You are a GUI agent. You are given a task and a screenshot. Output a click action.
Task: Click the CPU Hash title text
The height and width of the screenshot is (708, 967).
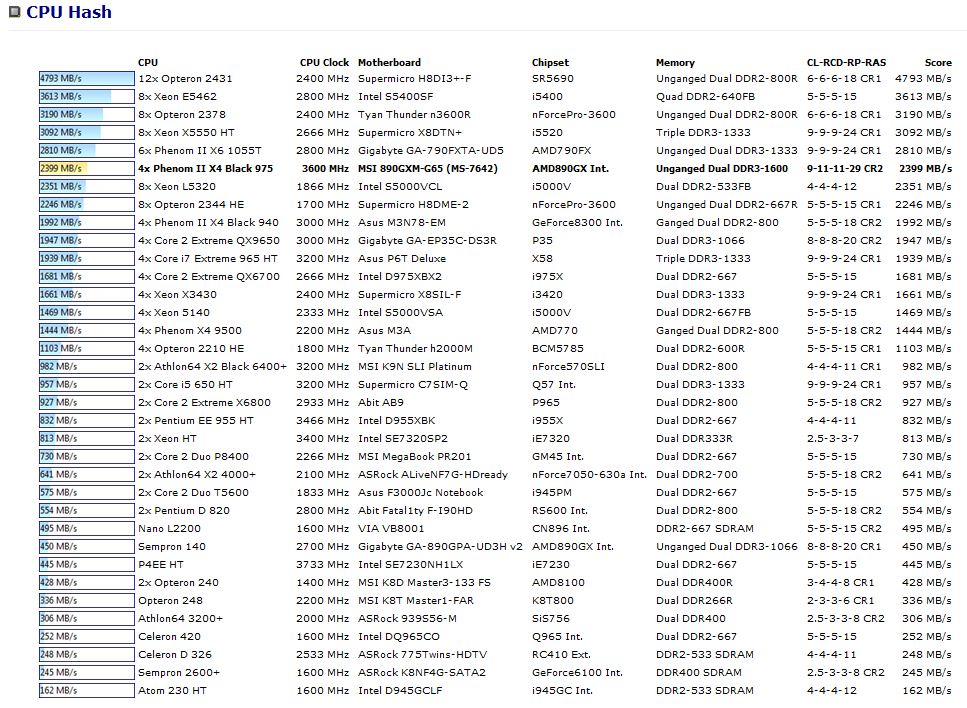[69, 13]
